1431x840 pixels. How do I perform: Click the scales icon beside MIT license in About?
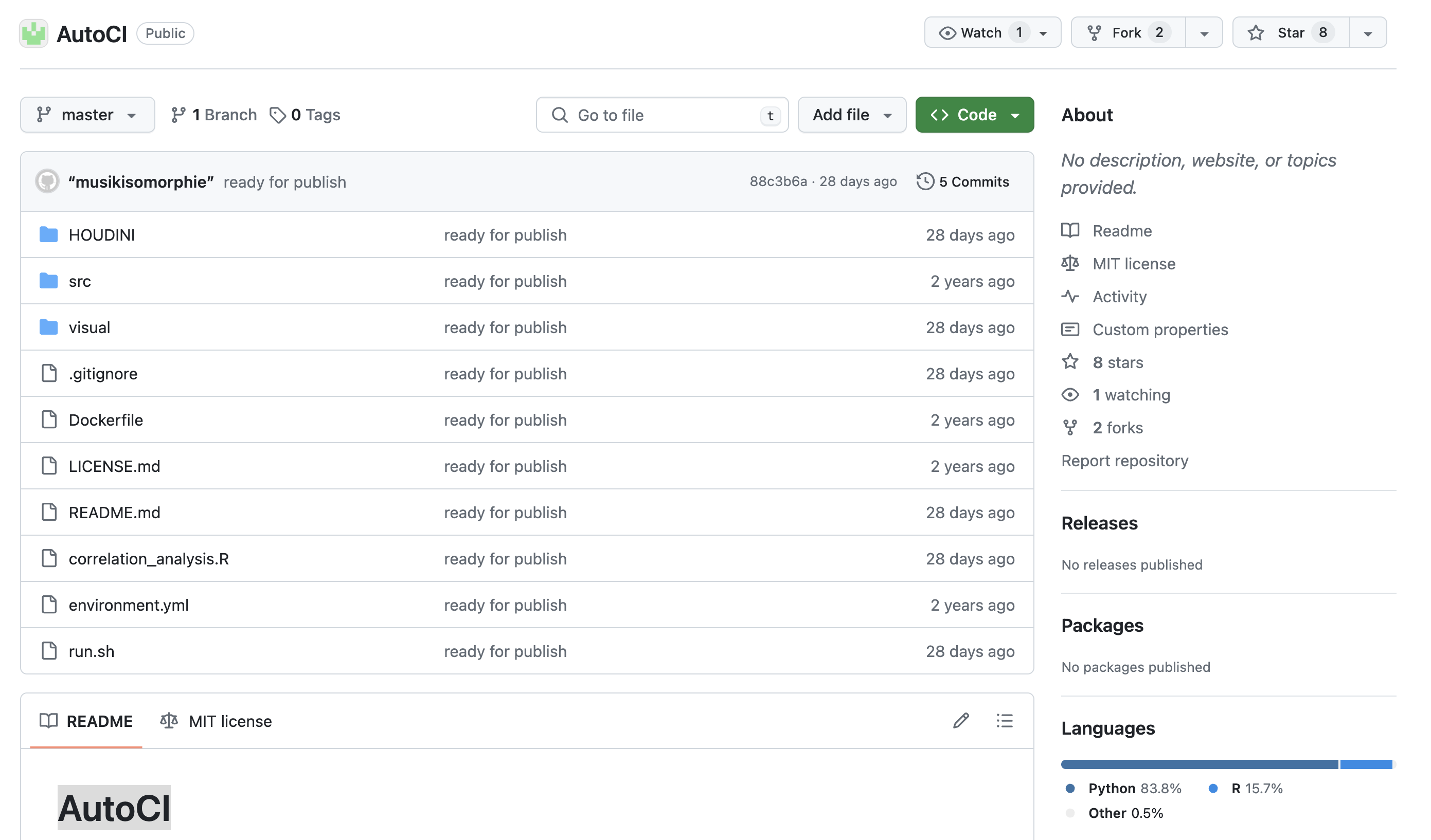[x=1070, y=263]
